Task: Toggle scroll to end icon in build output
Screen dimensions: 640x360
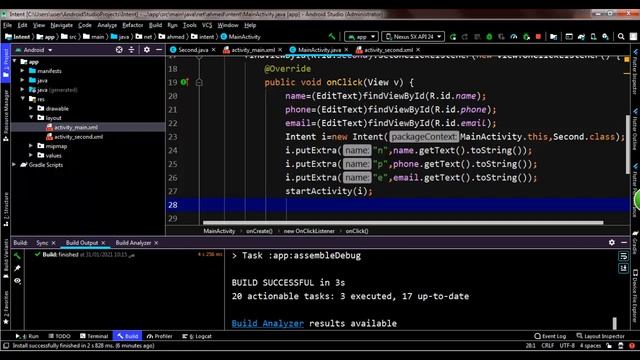Action: (623, 269)
